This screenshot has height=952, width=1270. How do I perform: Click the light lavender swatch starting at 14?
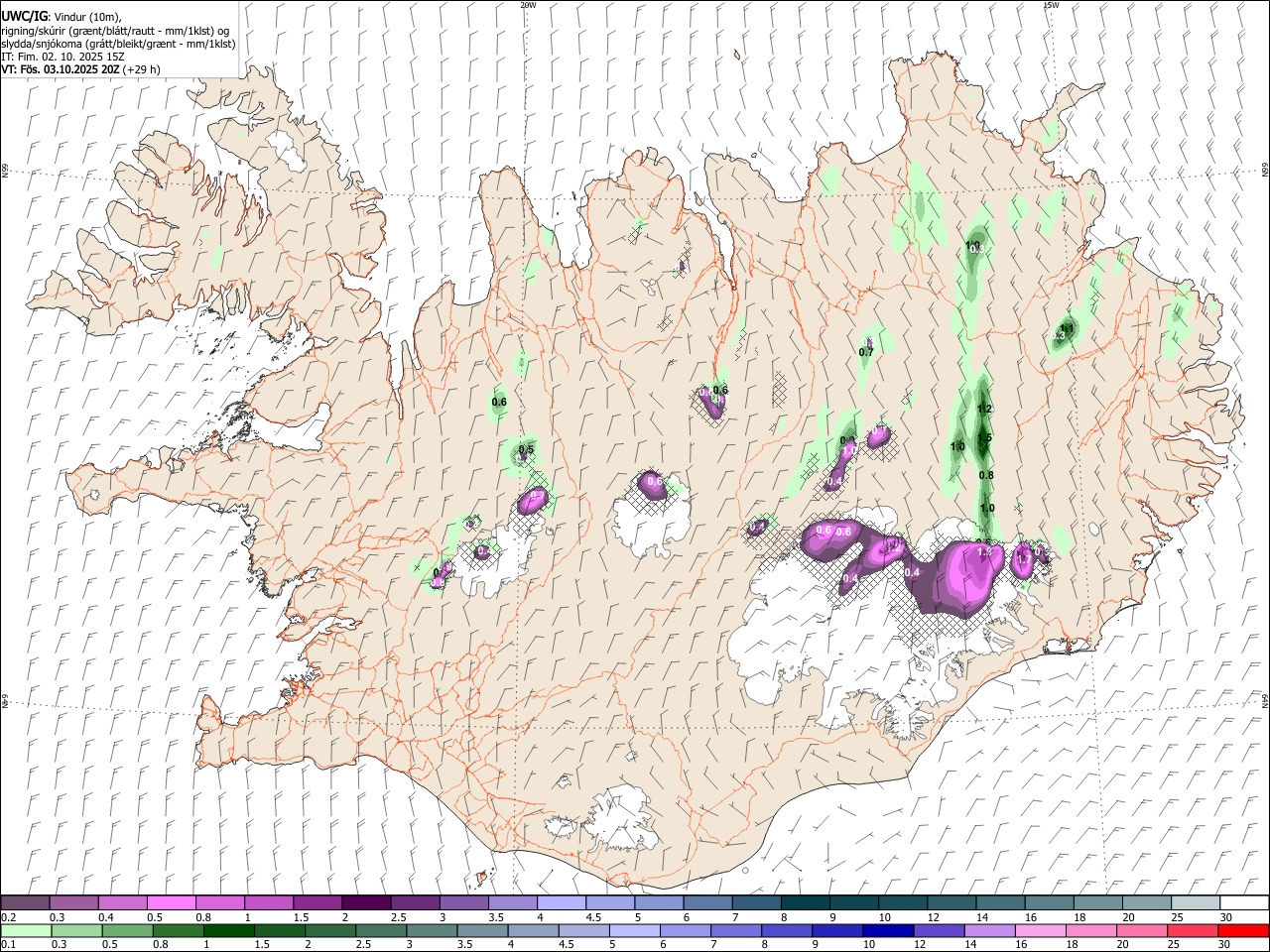point(990,930)
